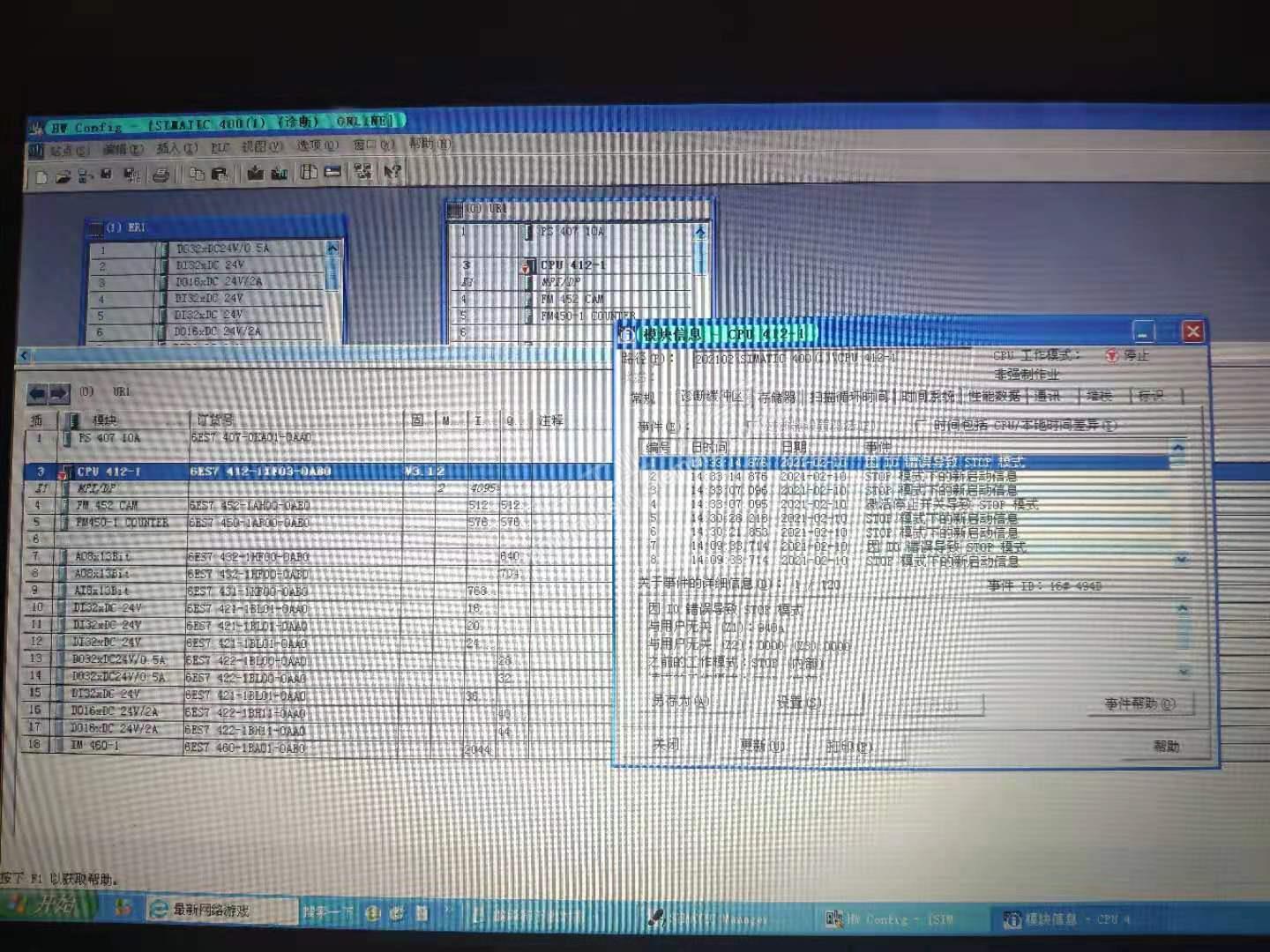This screenshot has width=1270, height=952.
Task: Click the forward navigation arrow above the module table
Action: point(58,393)
